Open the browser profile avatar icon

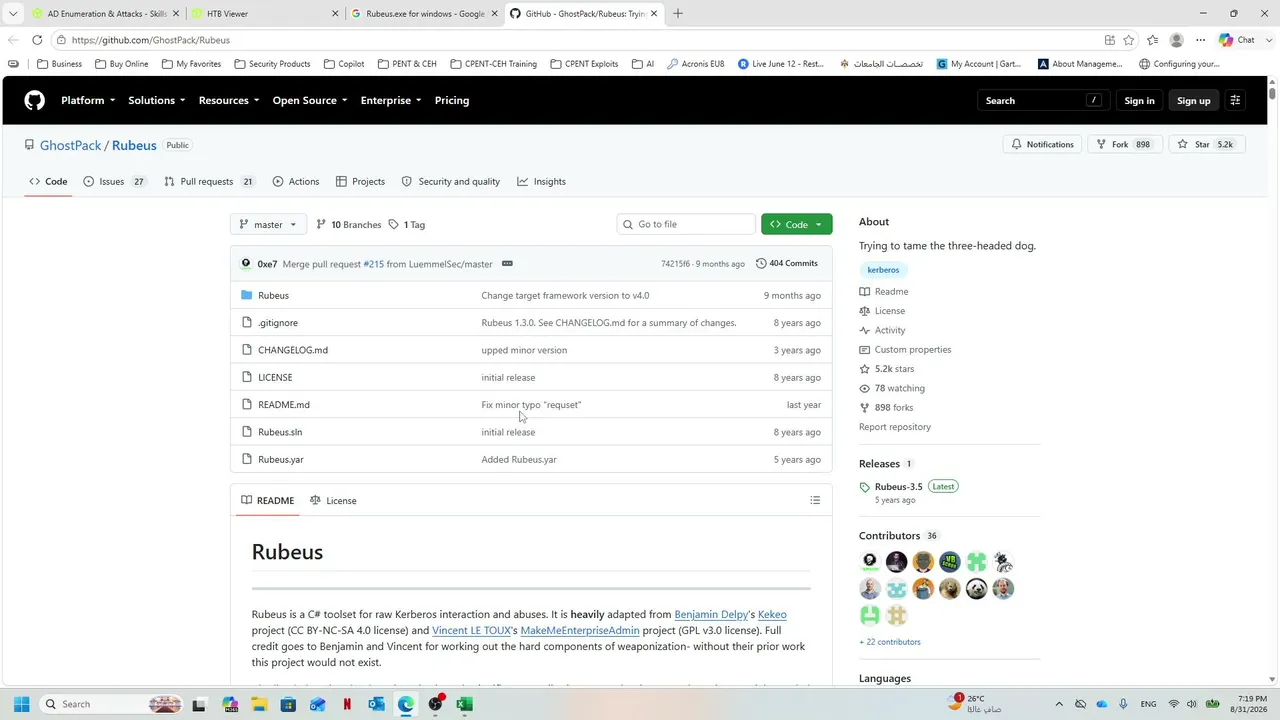[1176, 40]
